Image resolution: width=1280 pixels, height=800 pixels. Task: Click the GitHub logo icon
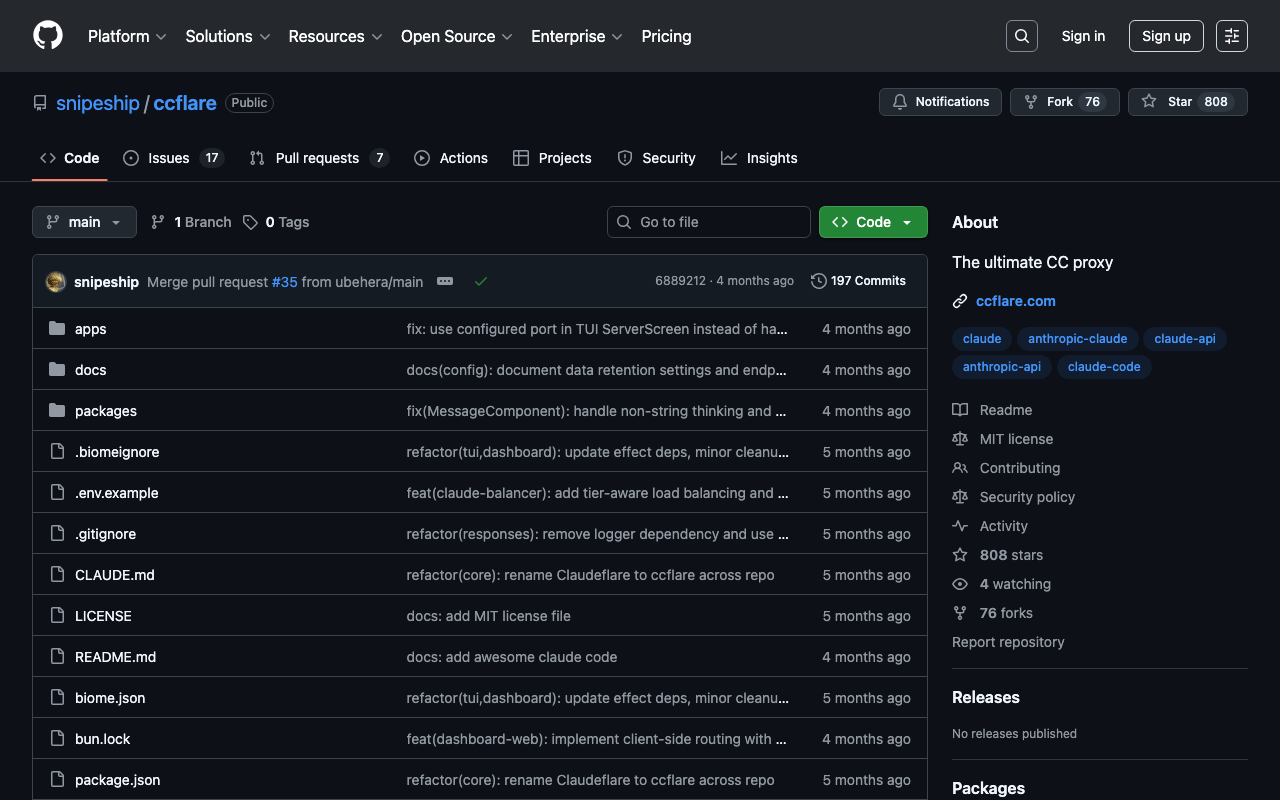(48, 36)
